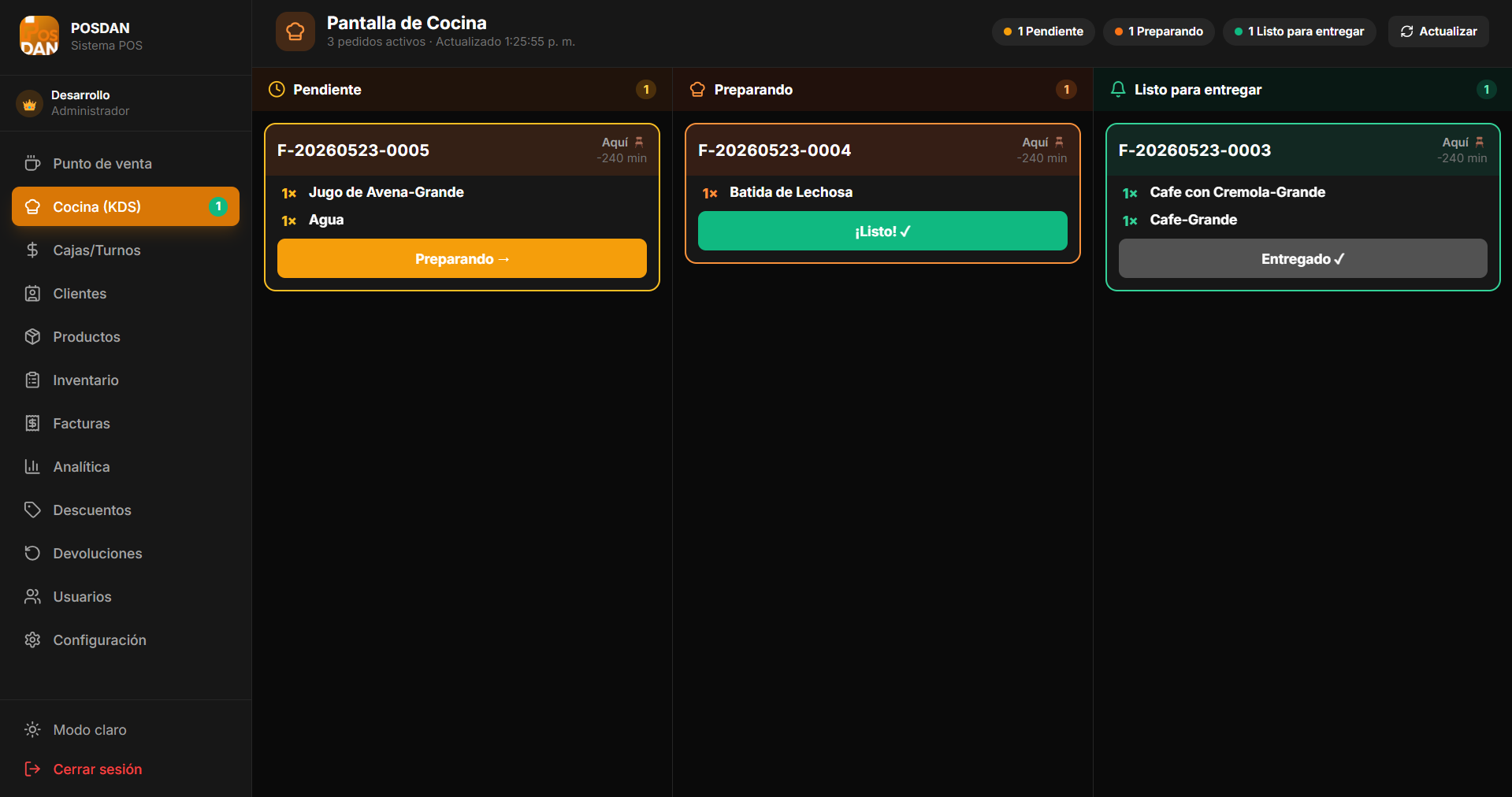Click the Productos box icon
Viewport: 1512px width, 797px height.
(x=32, y=336)
